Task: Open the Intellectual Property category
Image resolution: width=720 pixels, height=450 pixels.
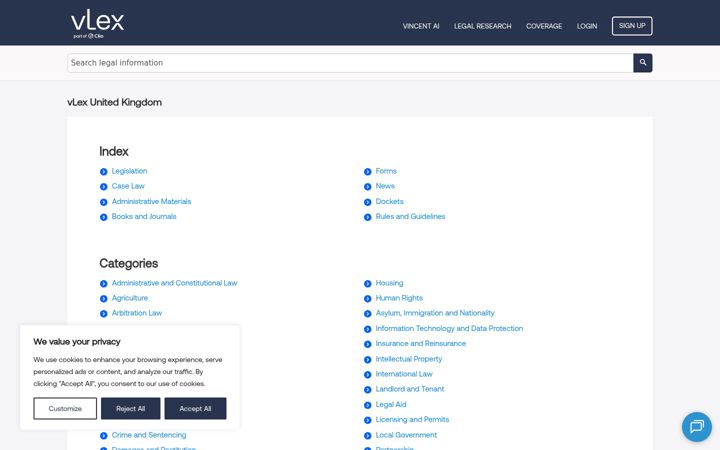Action: pyautogui.click(x=409, y=359)
